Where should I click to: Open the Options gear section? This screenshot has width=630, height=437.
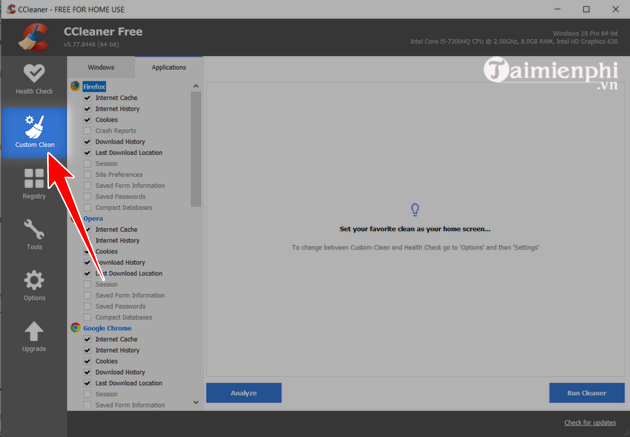(34, 284)
